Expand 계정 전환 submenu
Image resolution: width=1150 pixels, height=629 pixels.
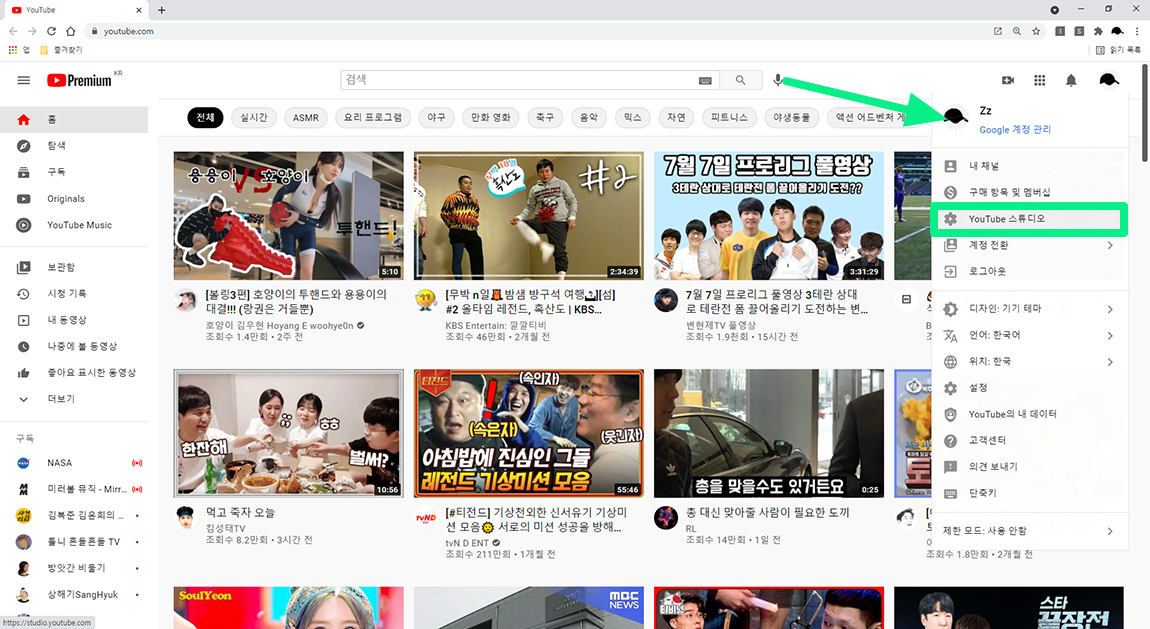coord(1030,245)
